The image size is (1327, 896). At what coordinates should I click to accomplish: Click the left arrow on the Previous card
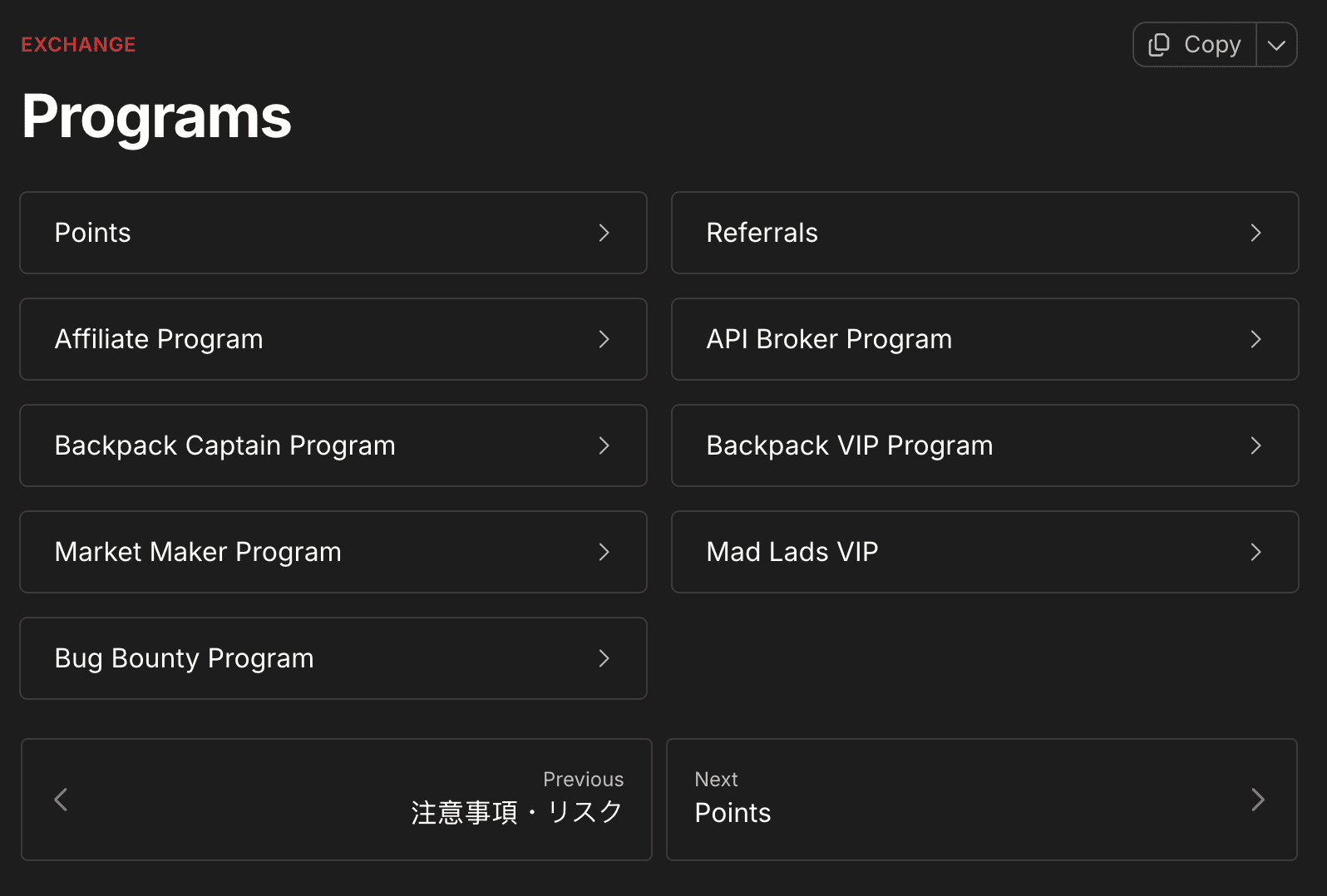pyautogui.click(x=60, y=800)
